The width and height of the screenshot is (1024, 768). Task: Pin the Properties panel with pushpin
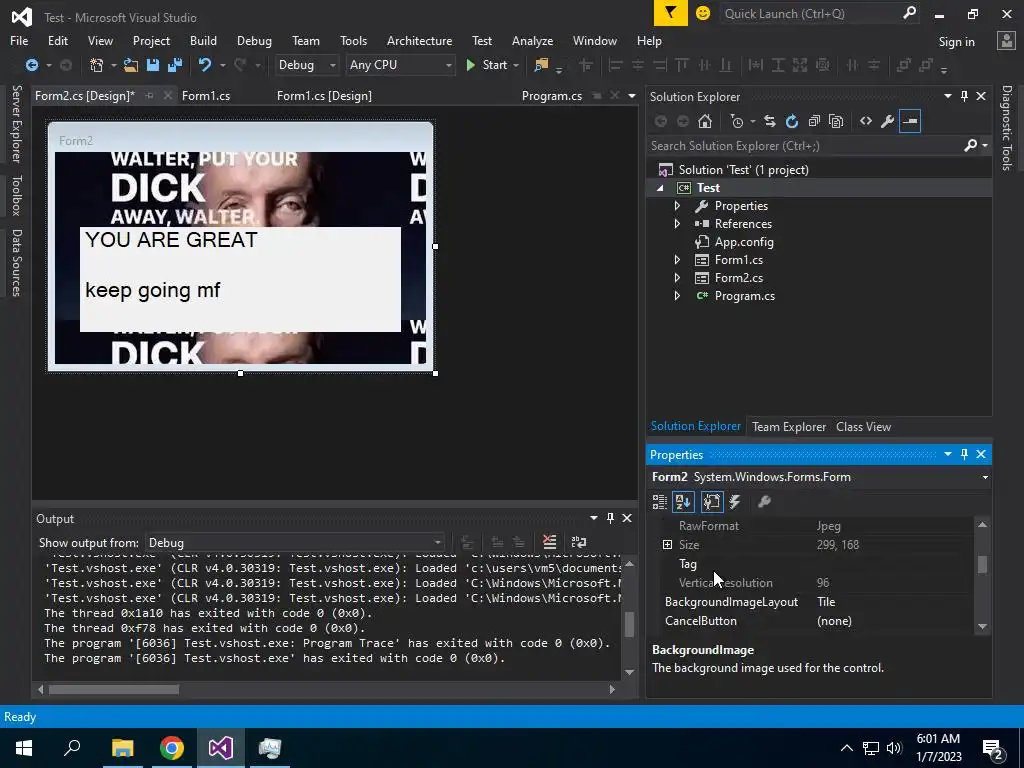[x=965, y=454]
